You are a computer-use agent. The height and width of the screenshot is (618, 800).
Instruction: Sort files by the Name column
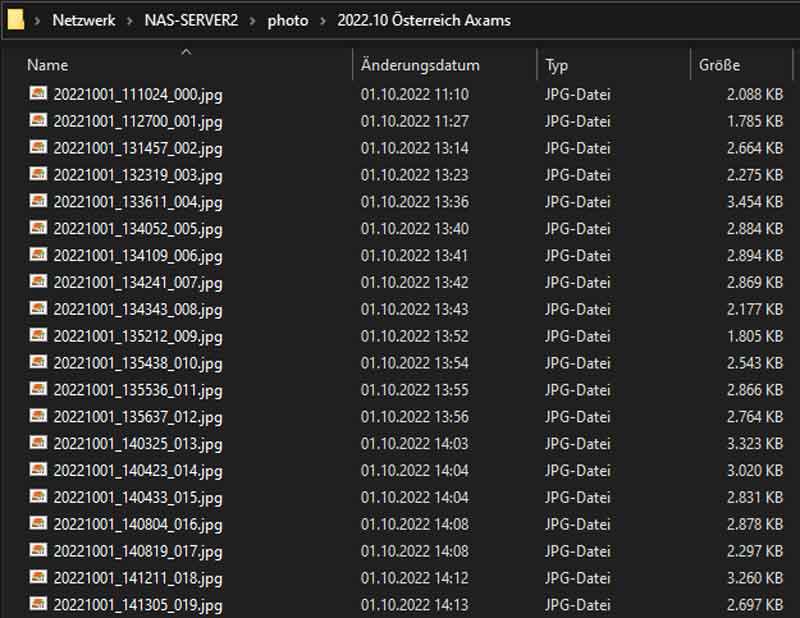tap(47, 65)
